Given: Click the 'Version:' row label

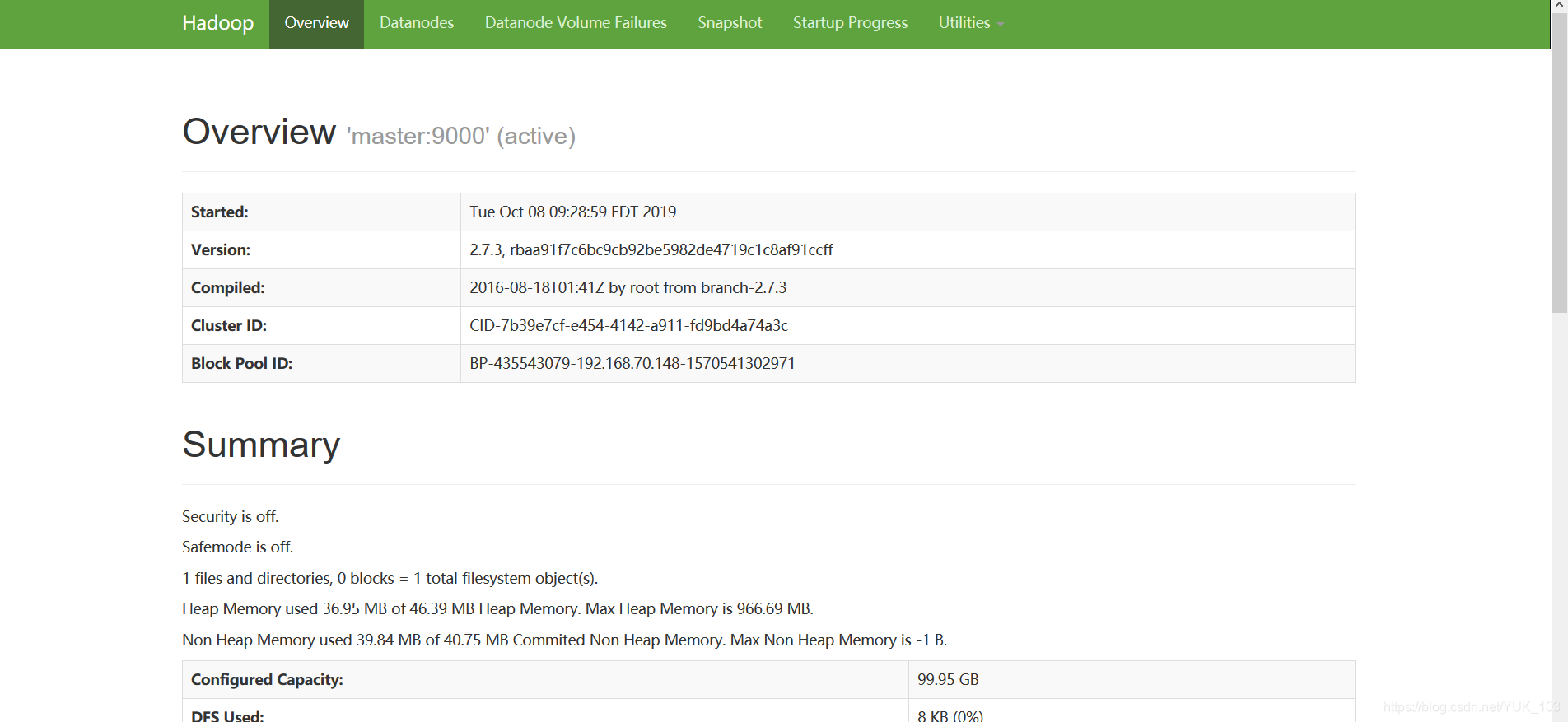Looking at the screenshot, I should click(221, 250).
